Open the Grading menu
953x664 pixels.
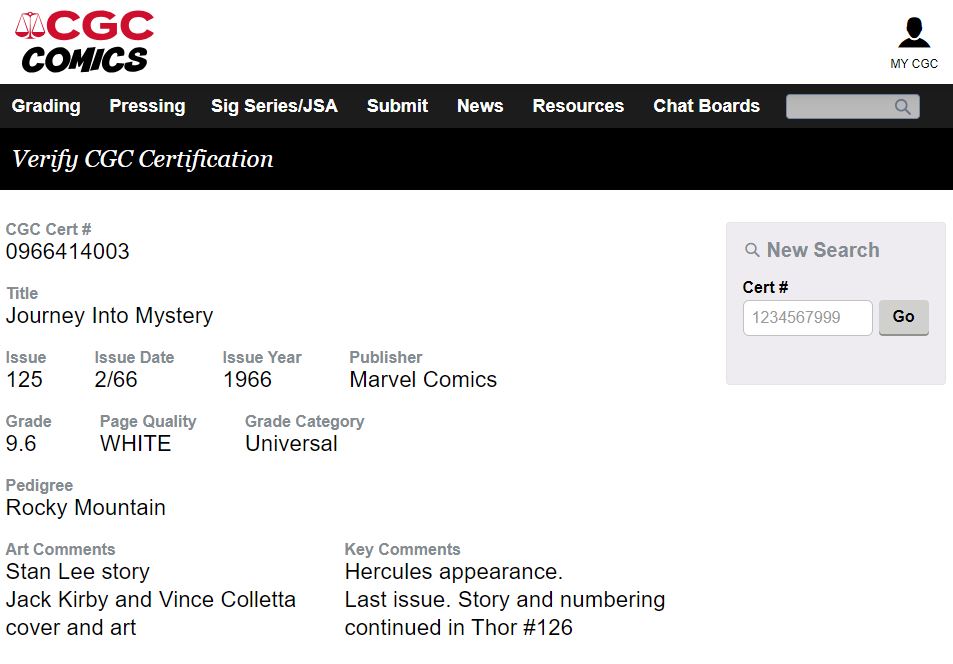[46, 106]
